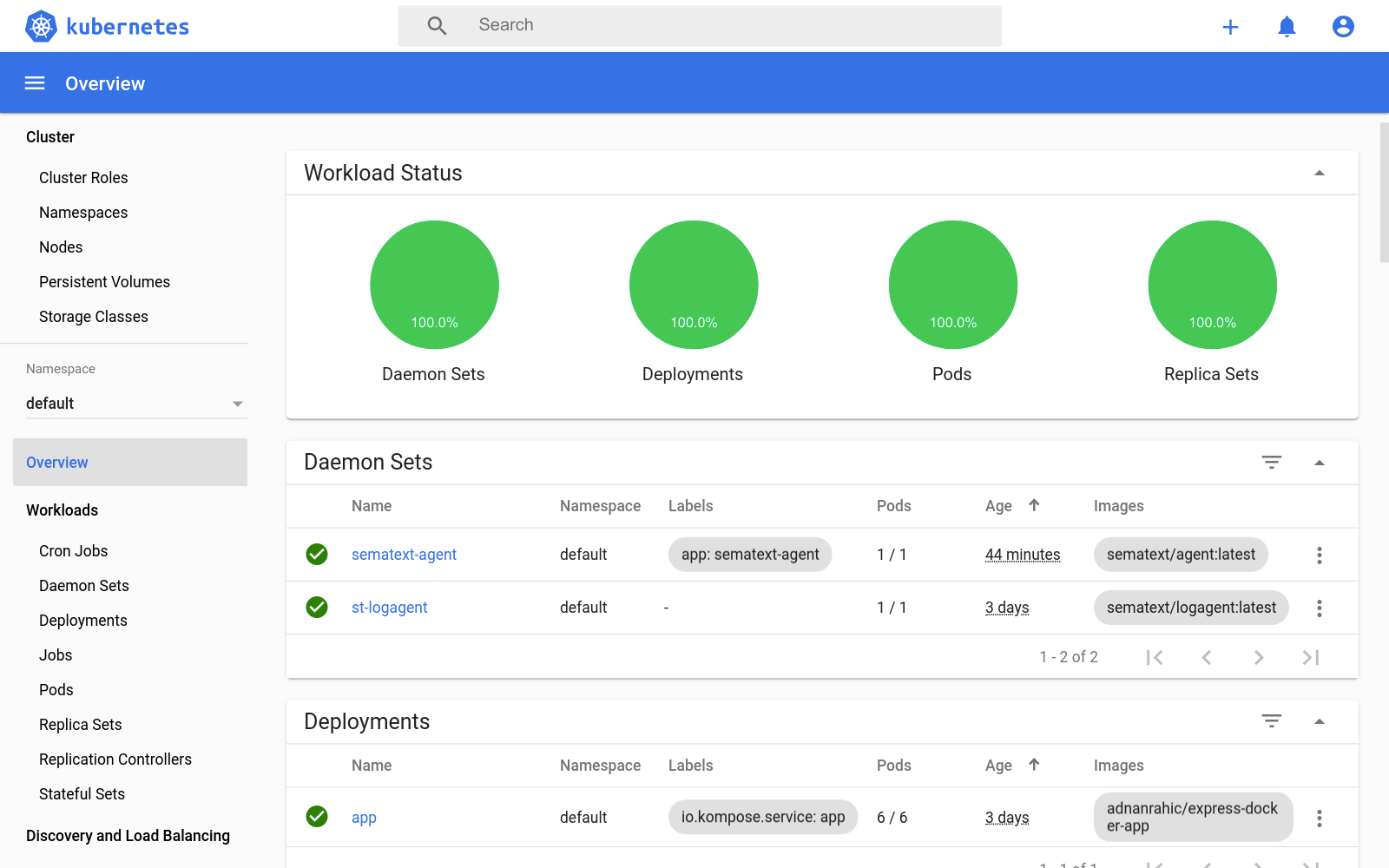Viewport: 1389px width, 868px height.
Task: Collapse the Daemon Sets card
Action: [1320, 463]
